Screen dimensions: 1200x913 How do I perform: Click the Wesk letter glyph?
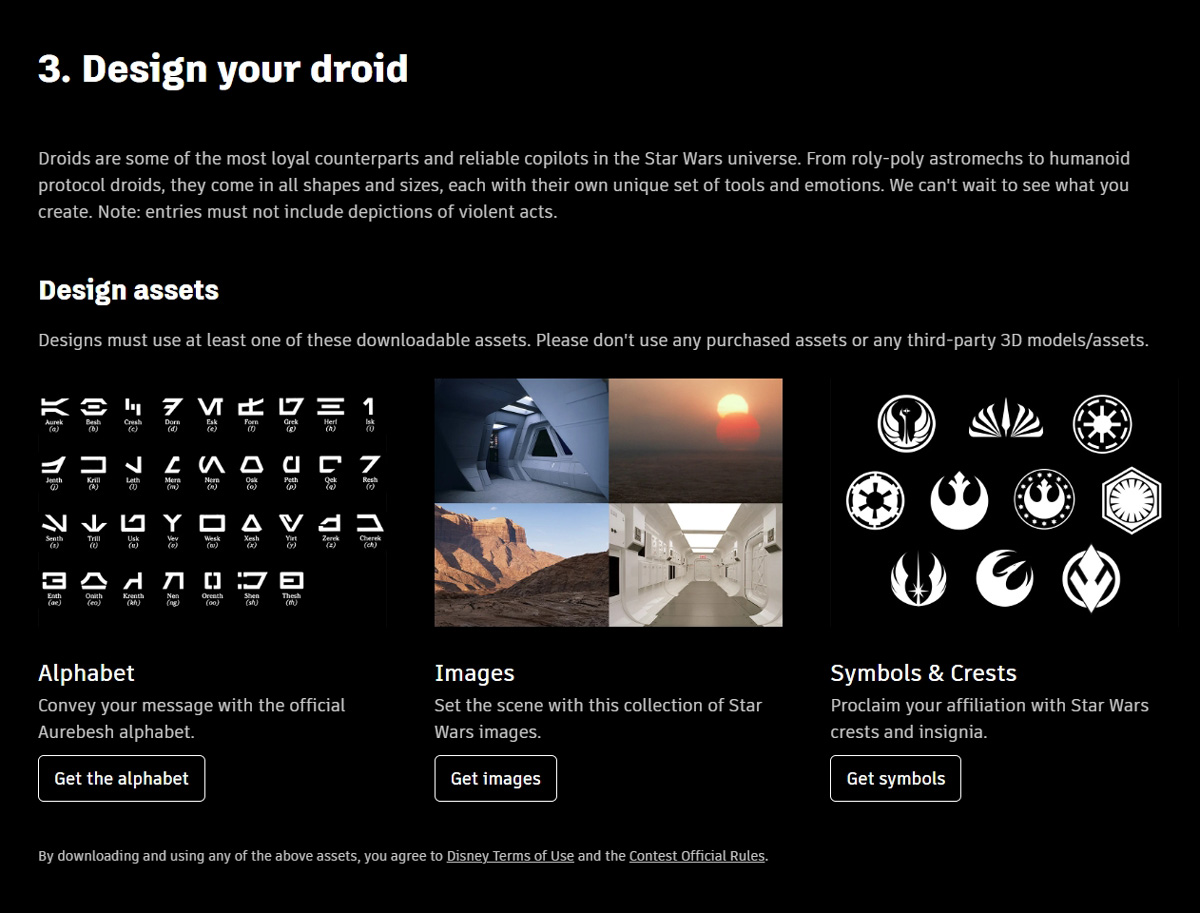coord(212,523)
